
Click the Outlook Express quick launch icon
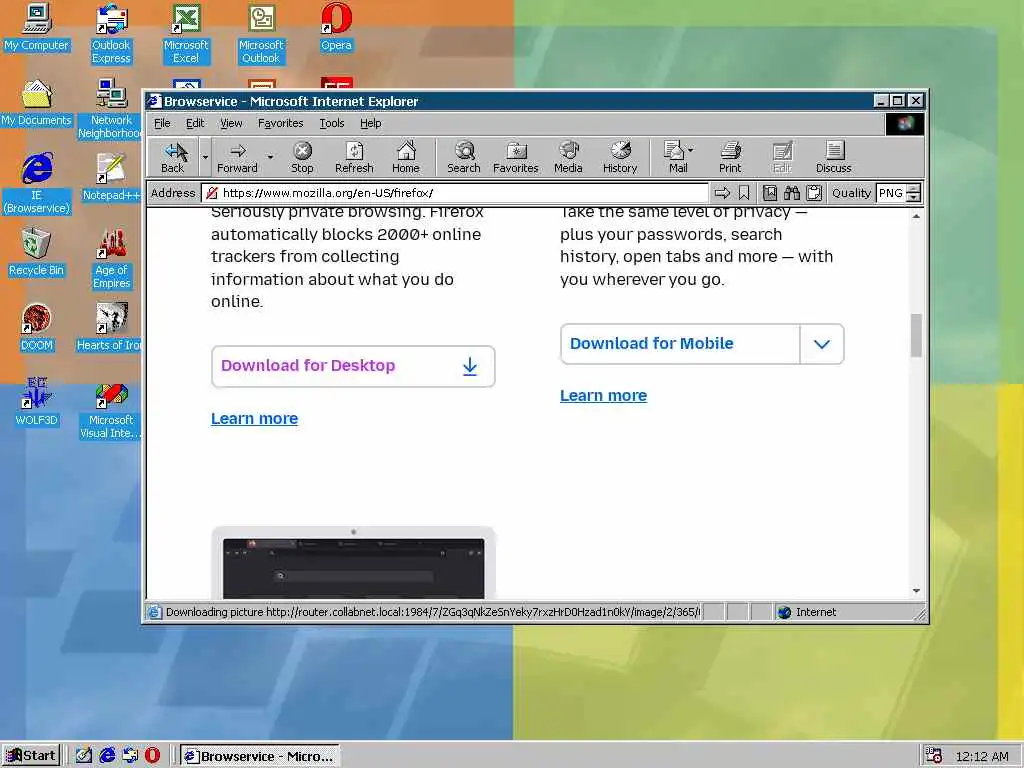click(x=130, y=756)
